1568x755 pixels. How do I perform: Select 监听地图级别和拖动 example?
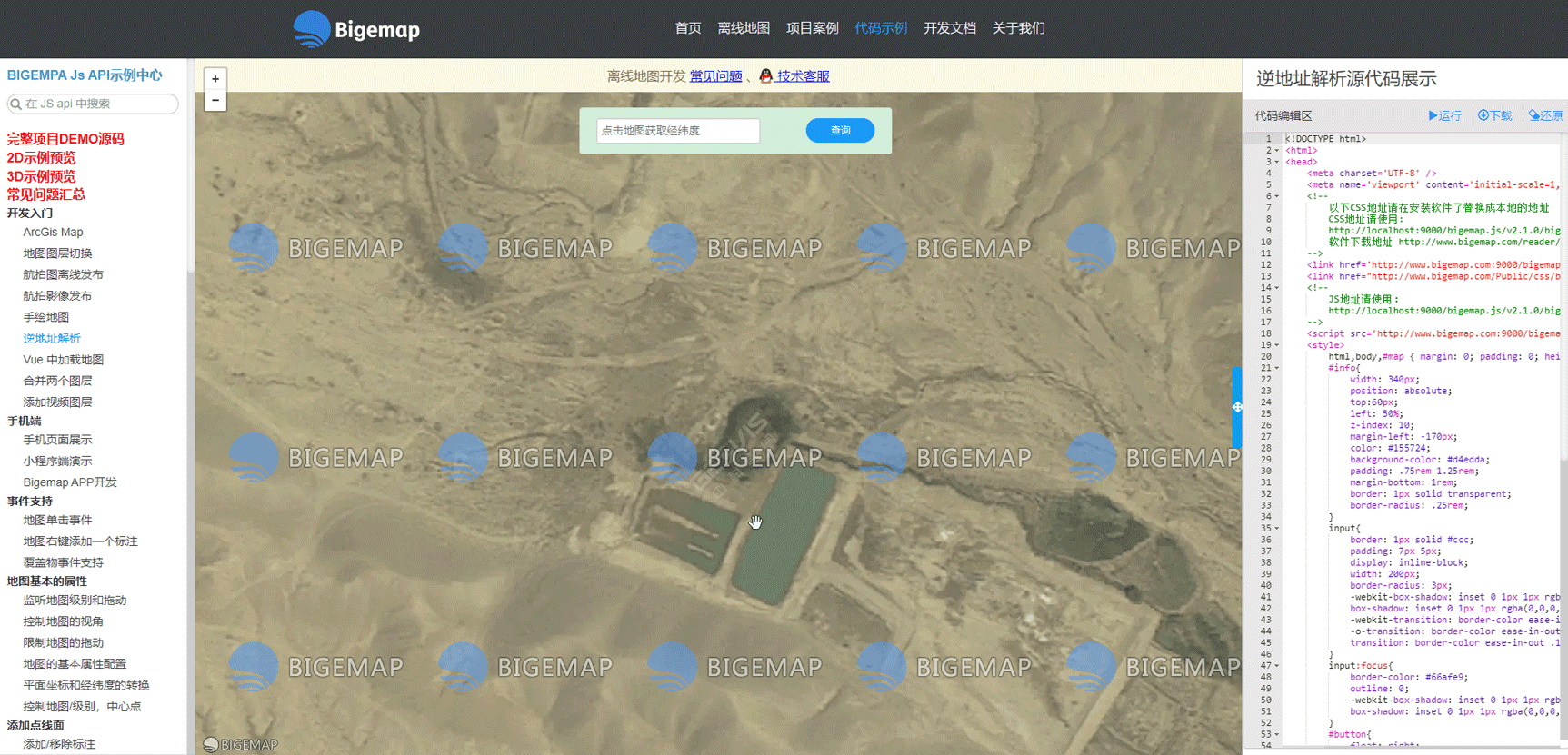pyautogui.click(x=75, y=601)
